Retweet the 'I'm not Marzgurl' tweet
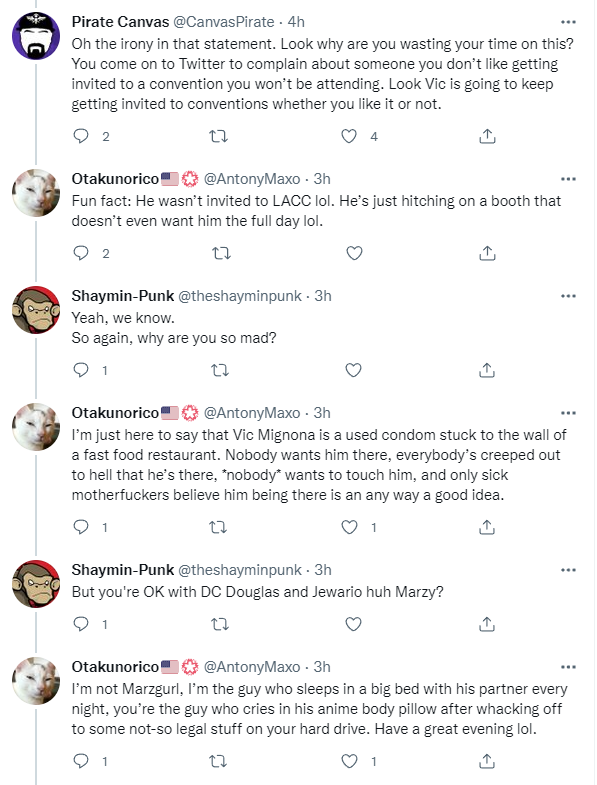The image size is (597, 785). 218,761
